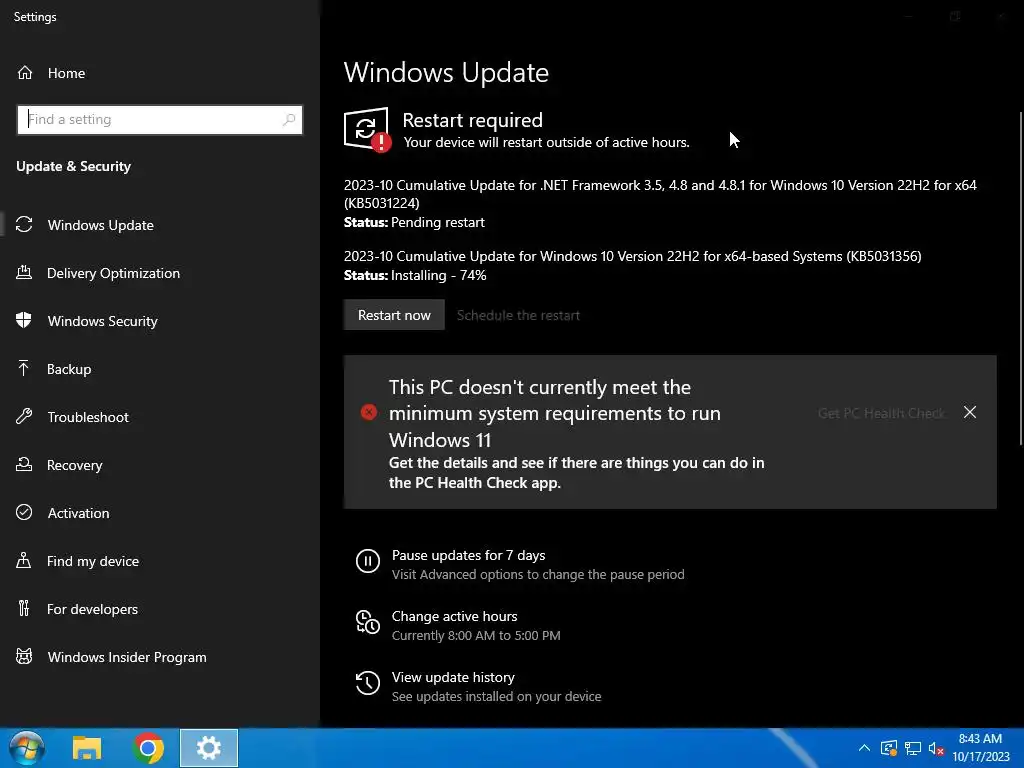Screen dimensions: 1024x768
Task: Click the Troubleshoot wrench icon
Action: pyautogui.click(x=24, y=417)
